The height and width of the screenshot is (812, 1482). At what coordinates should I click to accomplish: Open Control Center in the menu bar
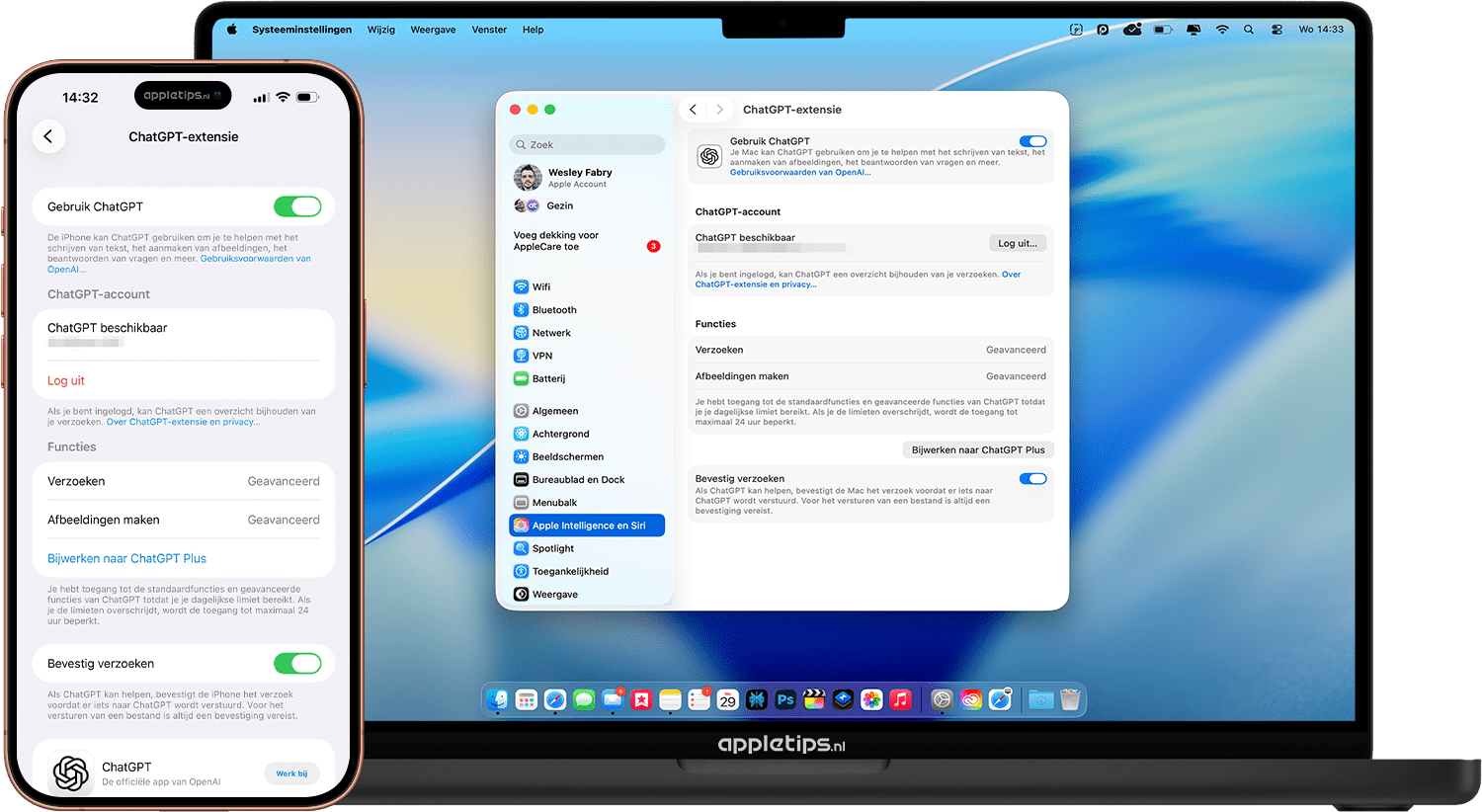1276,30
